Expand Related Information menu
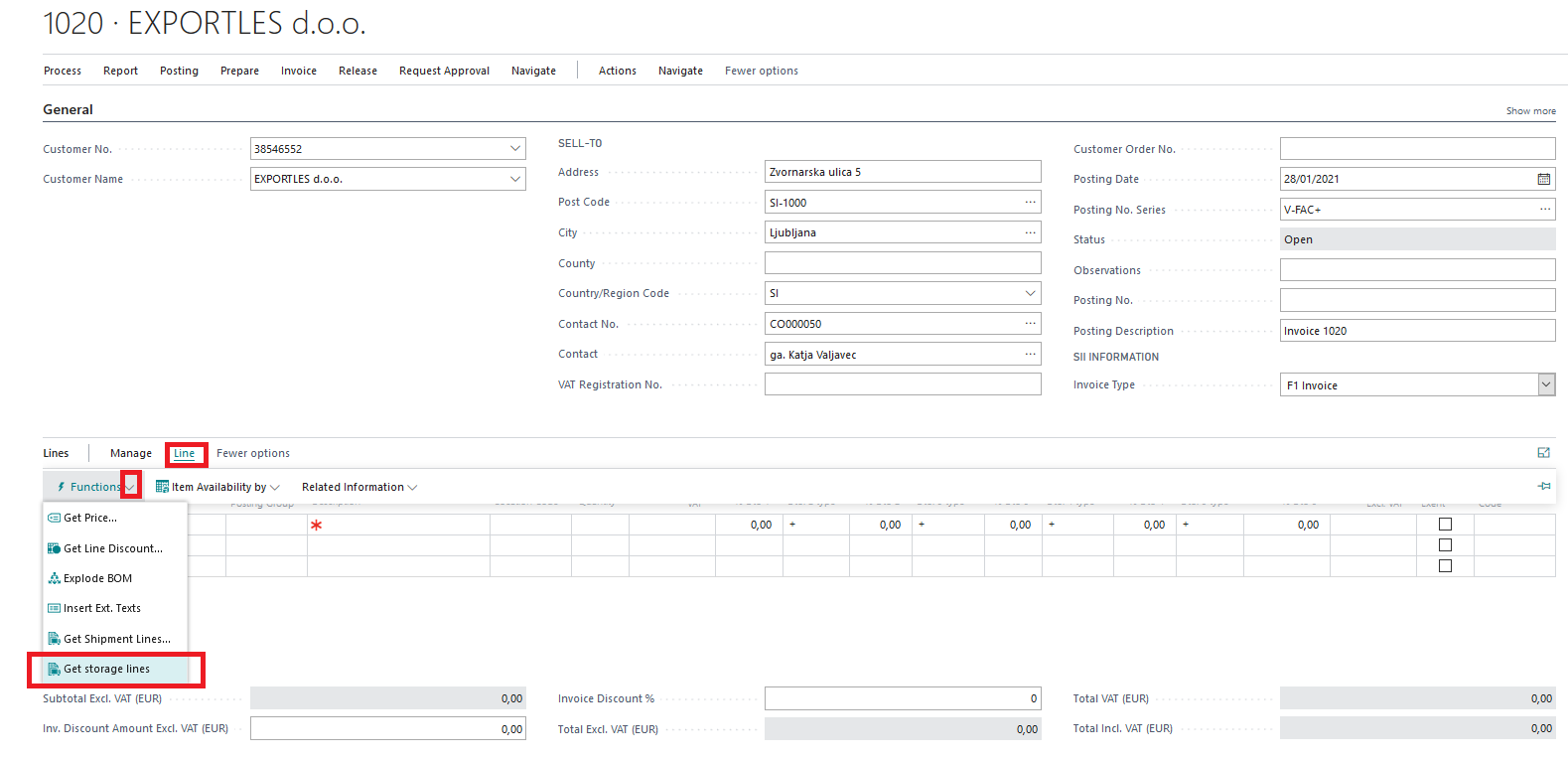This screenshot has width=1568, height=761. (412, 488)
